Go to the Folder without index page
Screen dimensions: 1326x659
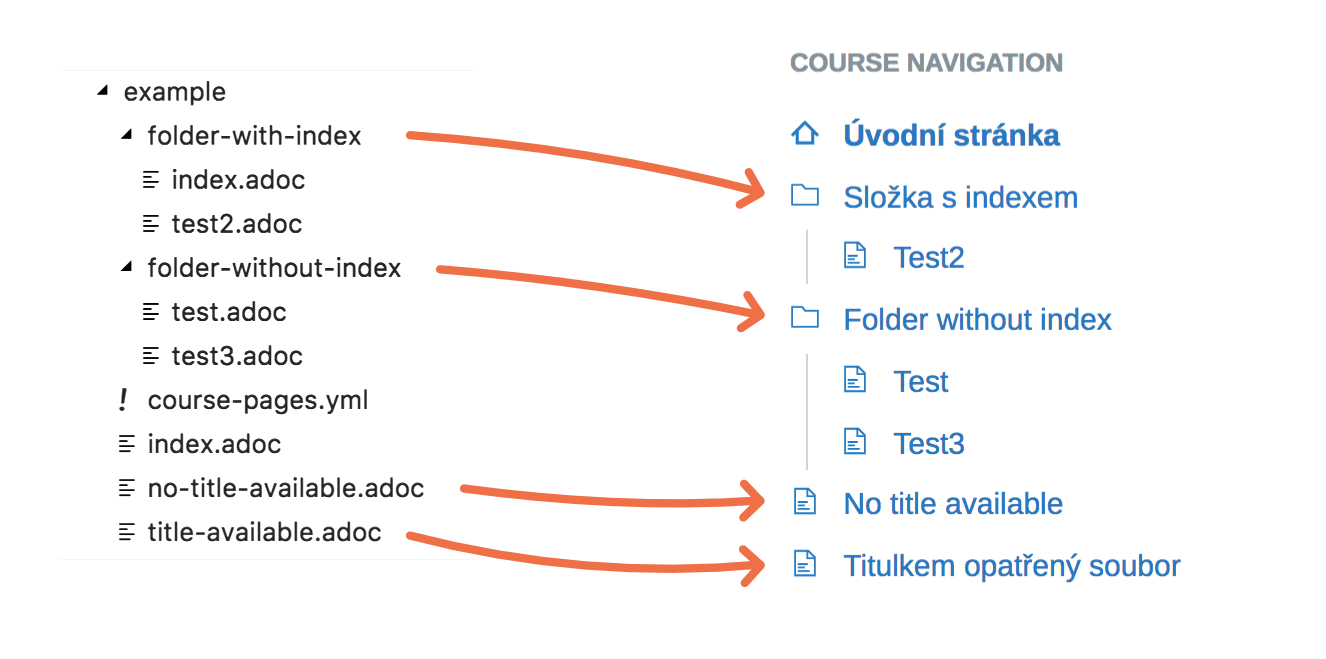pyautogui.click(x=977, y=319)
